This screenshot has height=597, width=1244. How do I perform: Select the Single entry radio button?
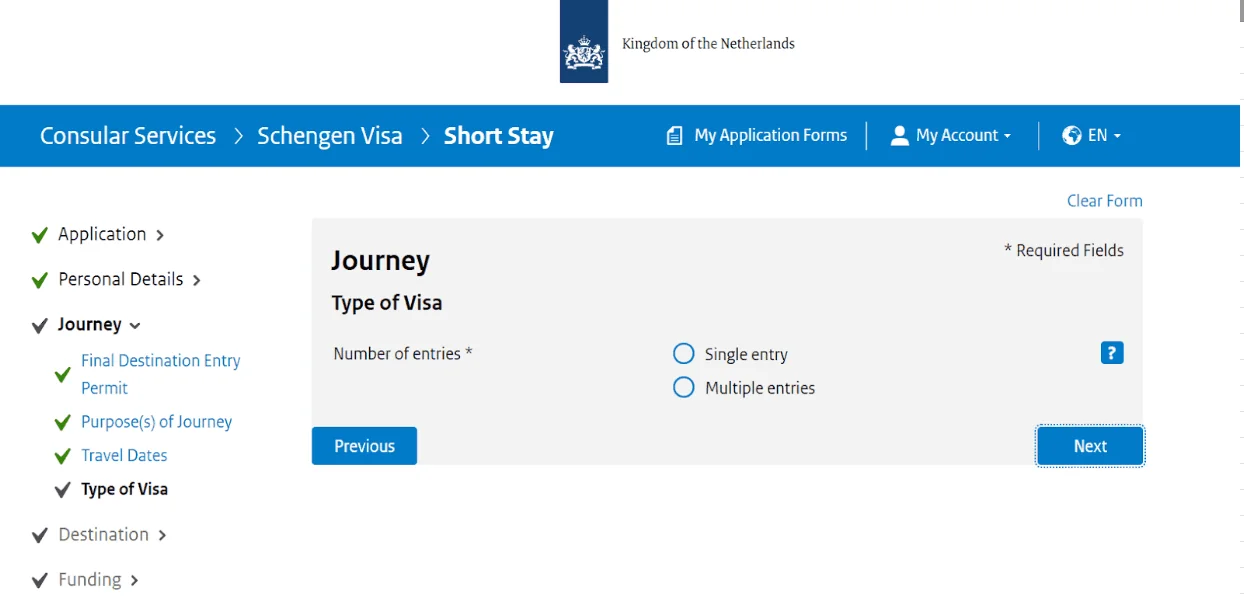click(684, 354)
